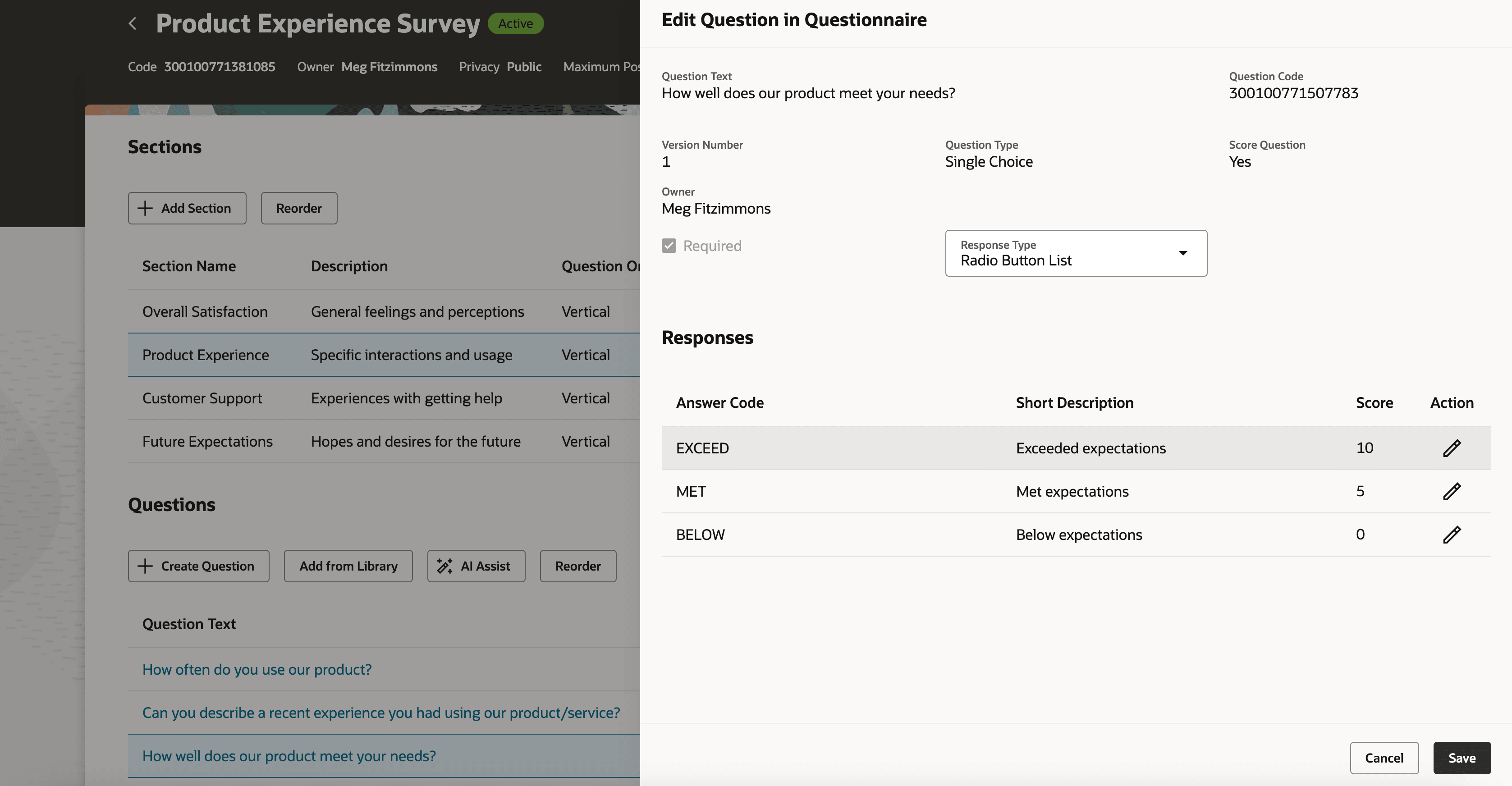
Task: Open How well does our product meet your needs
Action: tap(289, 756)
